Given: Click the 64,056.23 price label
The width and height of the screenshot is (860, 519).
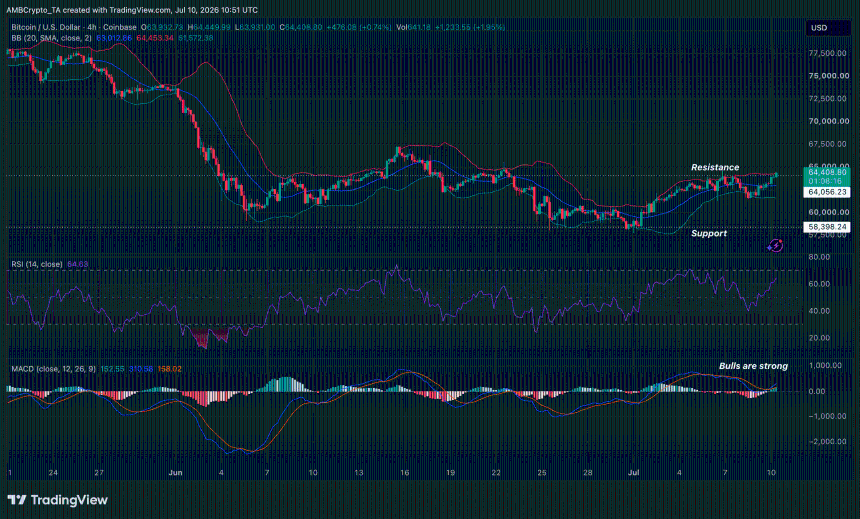Looking at the screenshot, I should 827,192.
